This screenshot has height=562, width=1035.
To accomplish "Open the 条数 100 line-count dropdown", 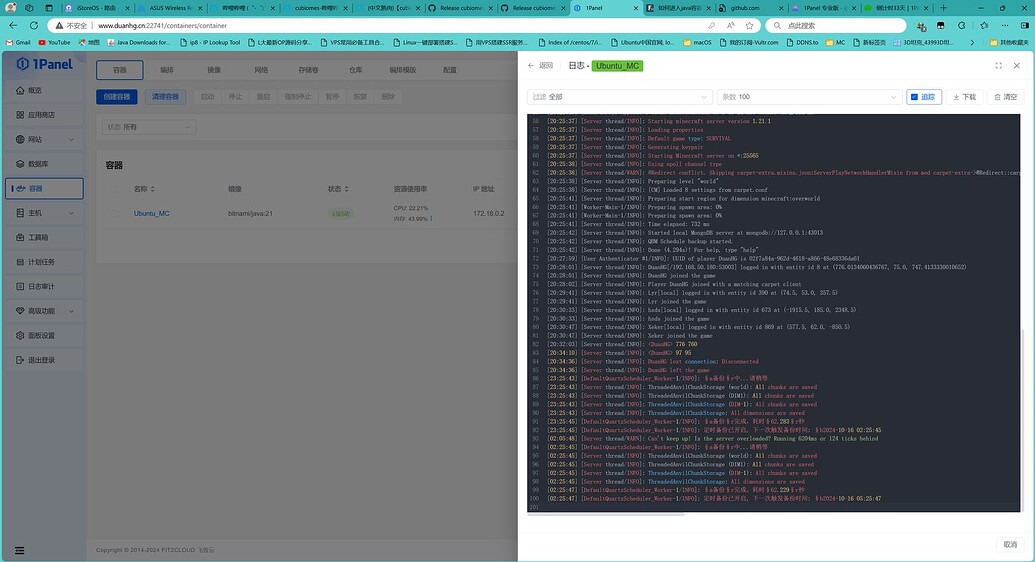I will pos(808,97).
